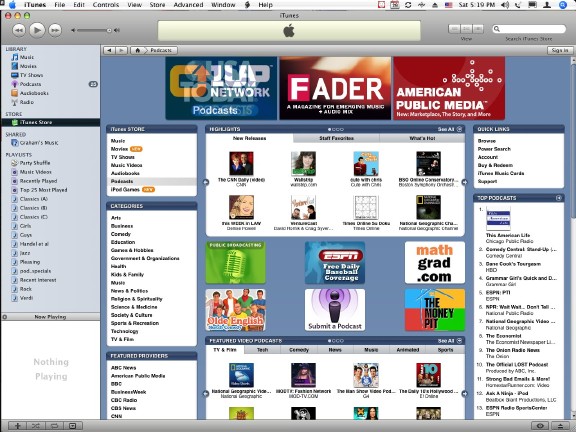Click the Play button
This screenshot has height=432, width=576.
pos(37,30)
